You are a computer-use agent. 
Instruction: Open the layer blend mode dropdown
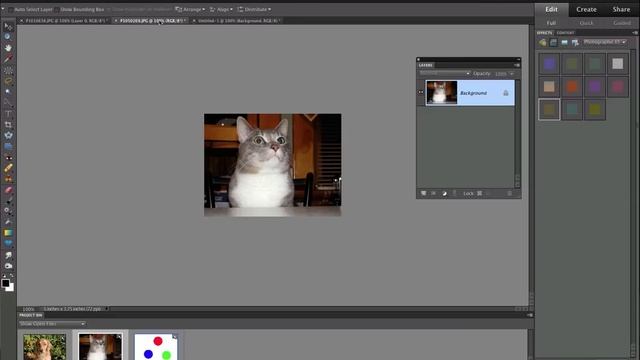click(x=444, y=73)
